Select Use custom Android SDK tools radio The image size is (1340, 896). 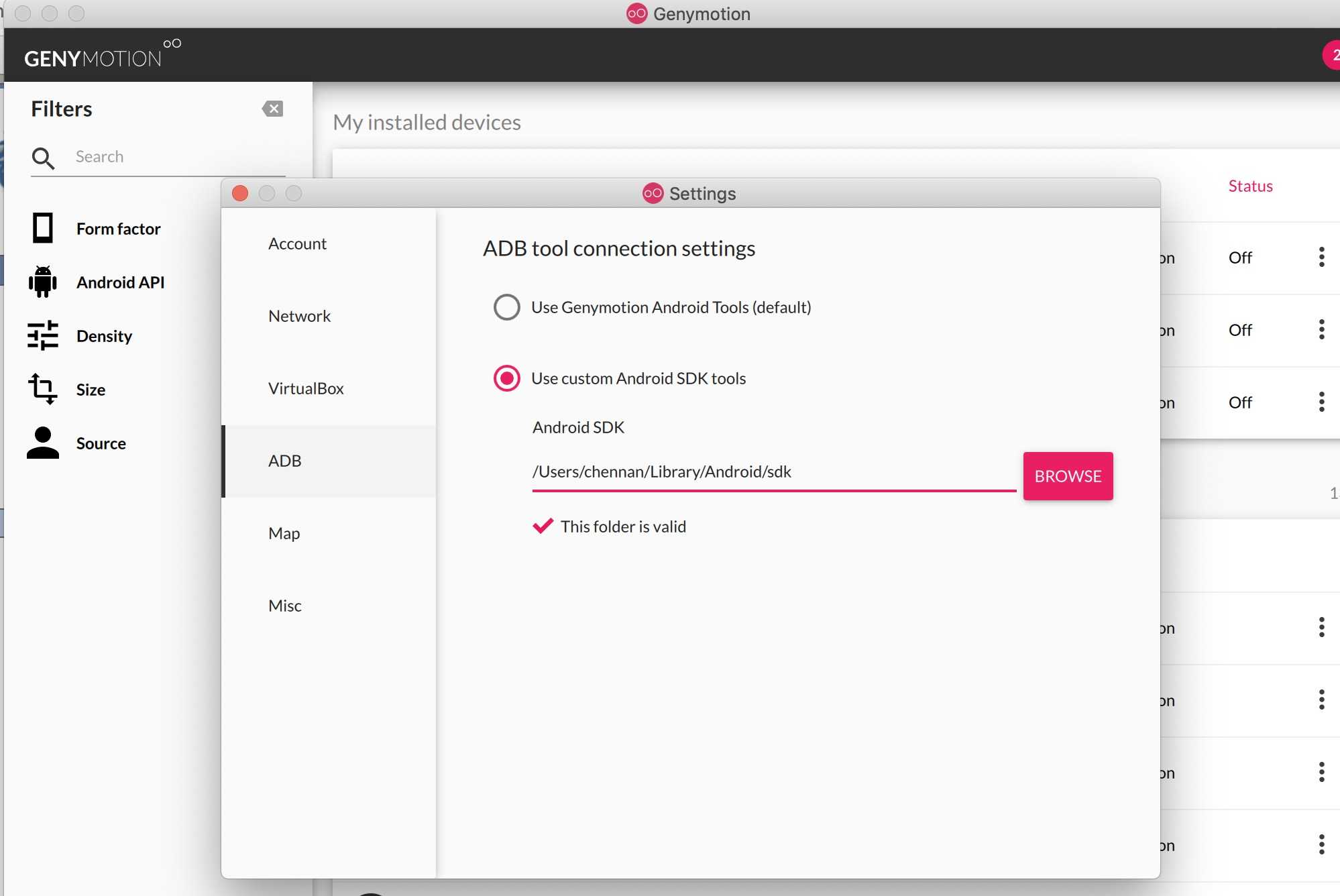(x=506, y=378)
